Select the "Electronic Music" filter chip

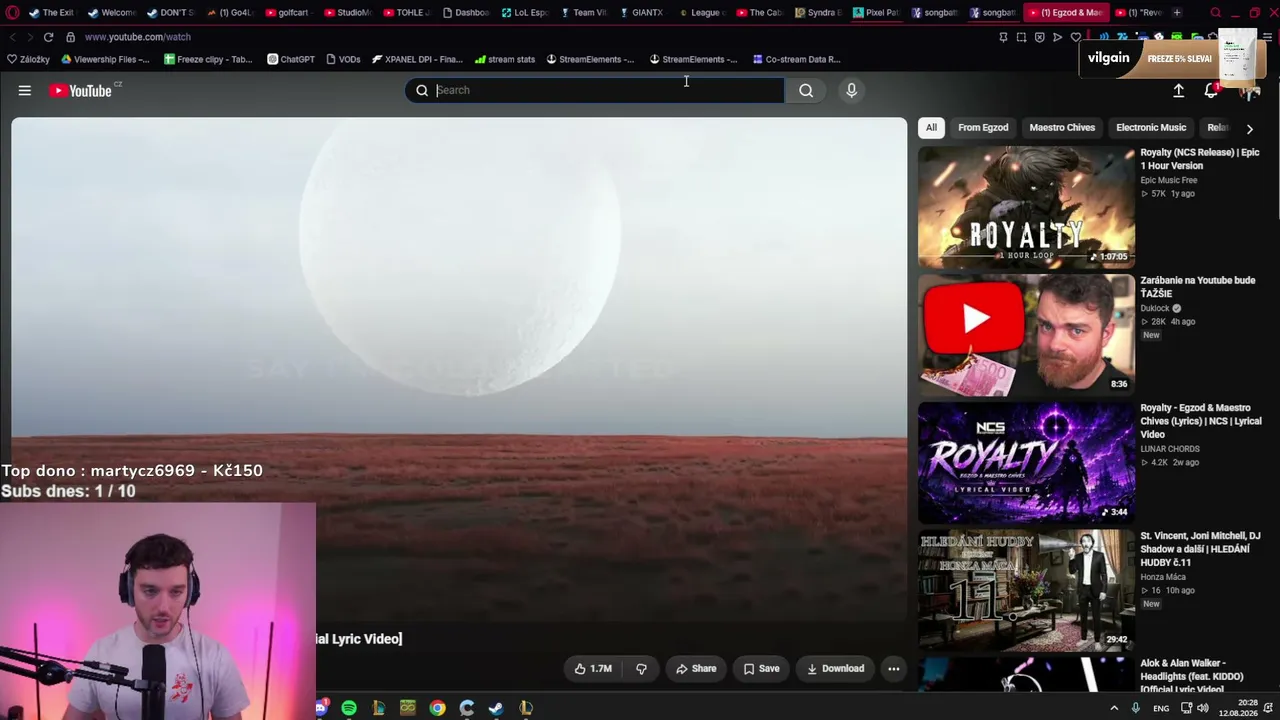tap(1151, 128)
